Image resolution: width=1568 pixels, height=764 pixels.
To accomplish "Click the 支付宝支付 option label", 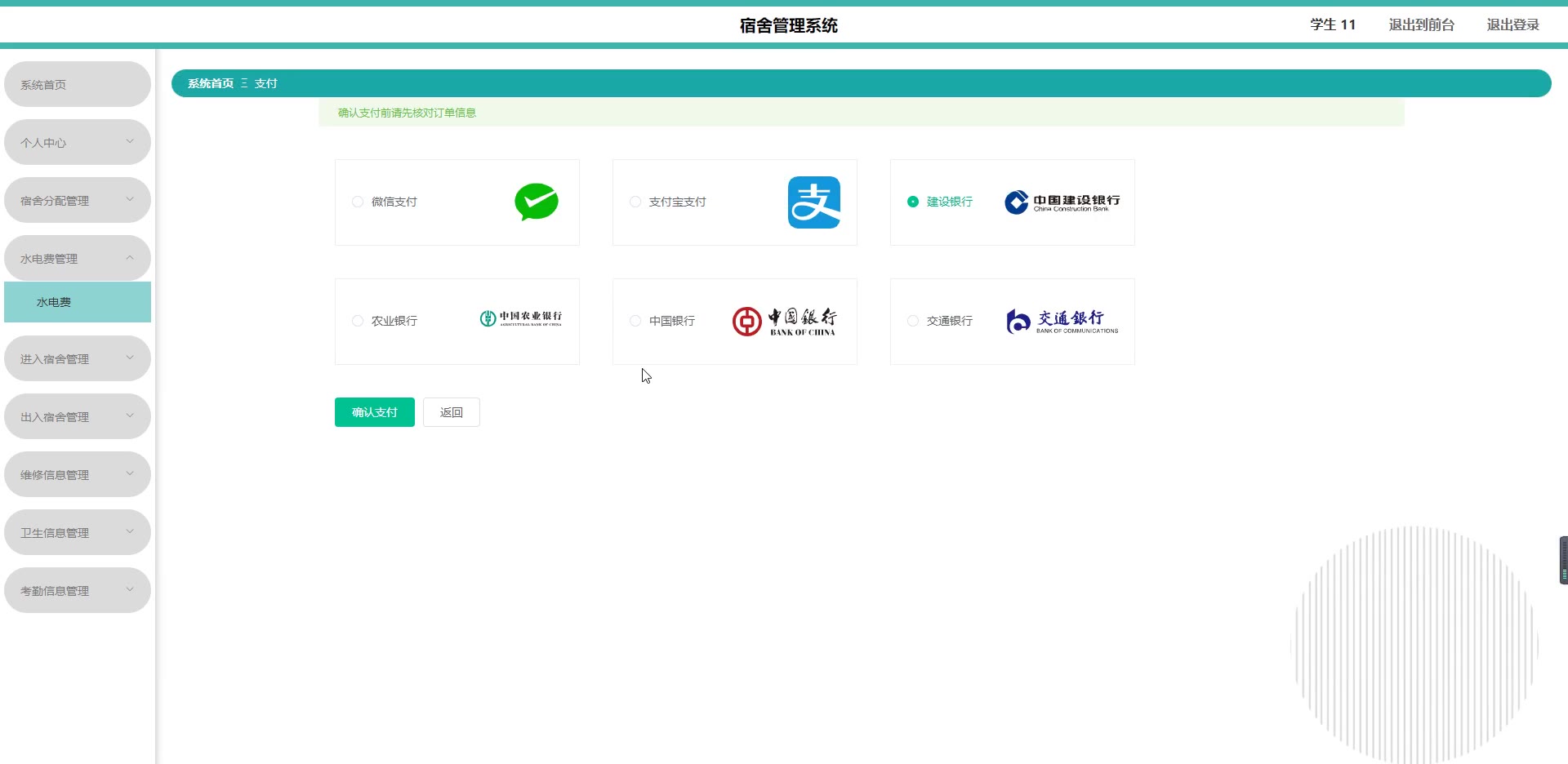I will point(678,202).
